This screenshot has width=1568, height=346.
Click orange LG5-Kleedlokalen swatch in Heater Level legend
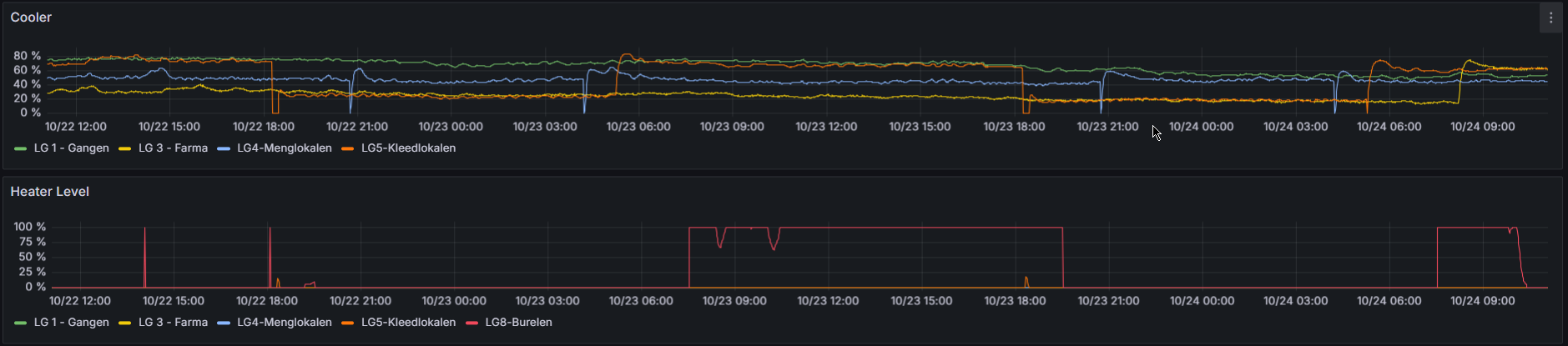point(348,323)
